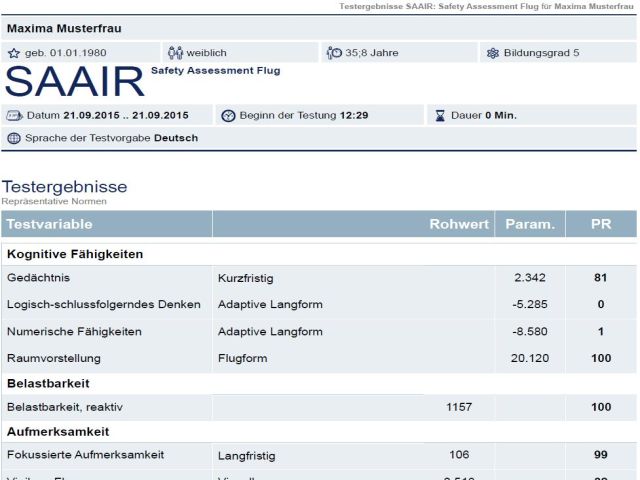Click the globe icon beside Sprache der Testvorgabe
Viewport: 640px width, 480px height.
click(14, 138)
